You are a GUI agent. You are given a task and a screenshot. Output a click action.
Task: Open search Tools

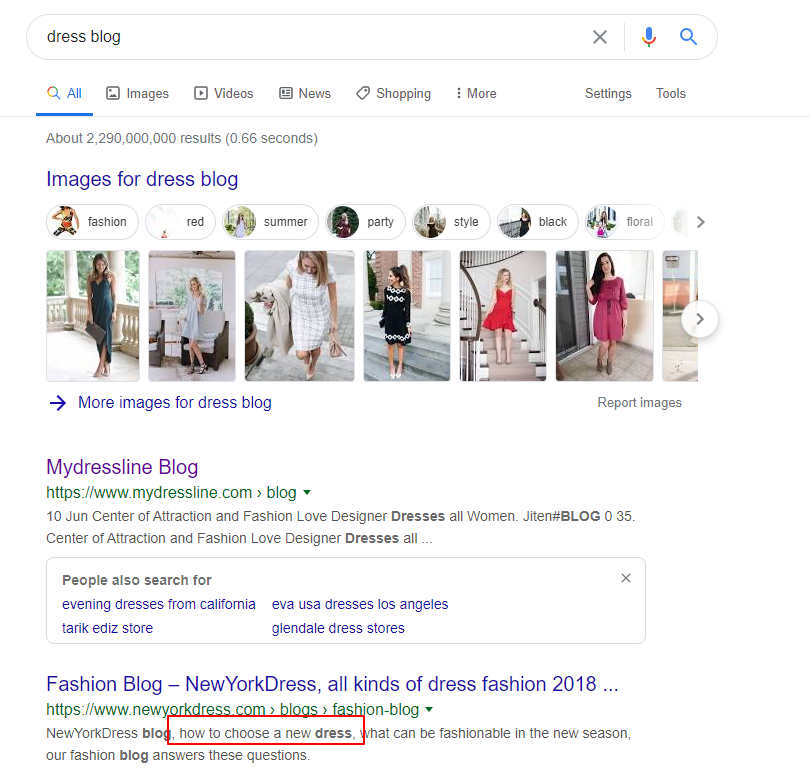[x=671, y=93]
